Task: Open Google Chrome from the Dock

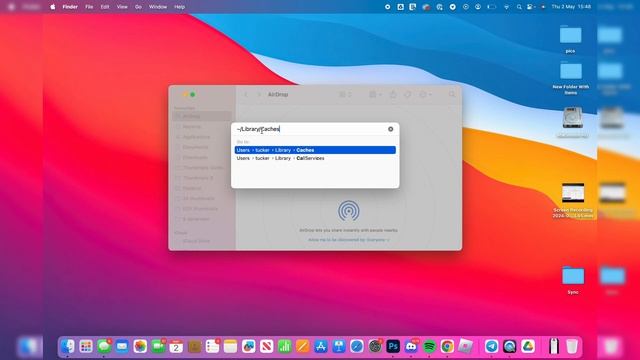Action: coord(447,347)
